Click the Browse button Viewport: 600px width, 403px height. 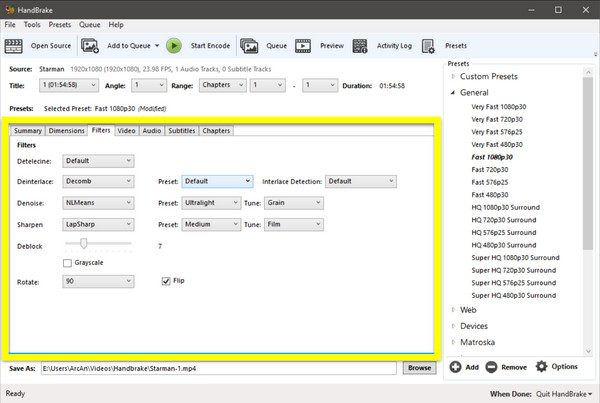[x=420, y=368]
